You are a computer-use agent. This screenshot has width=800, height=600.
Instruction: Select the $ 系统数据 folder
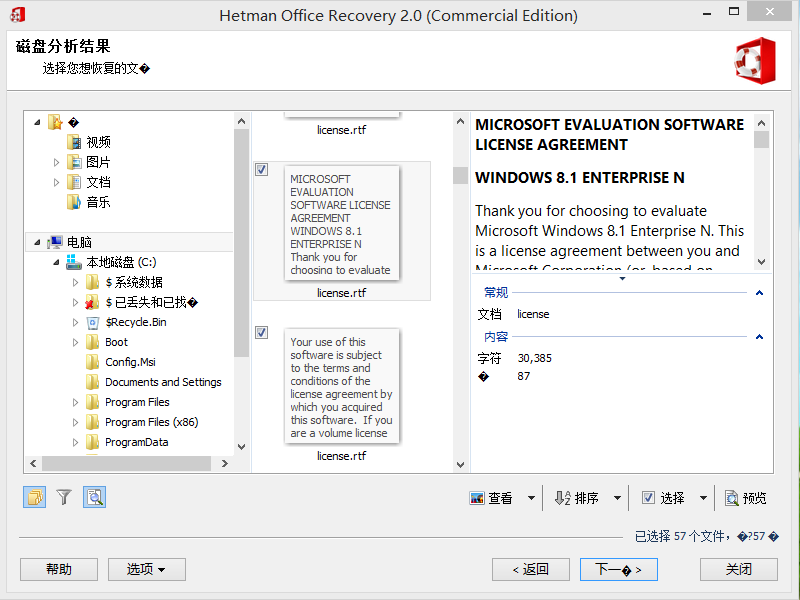(x=124, y=282)
